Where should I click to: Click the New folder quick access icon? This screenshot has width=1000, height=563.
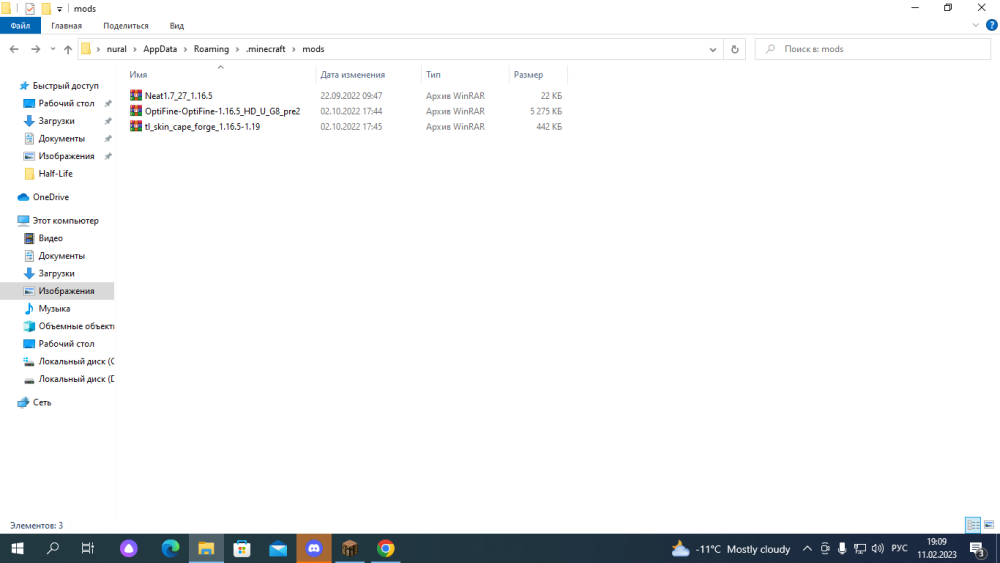46,9
